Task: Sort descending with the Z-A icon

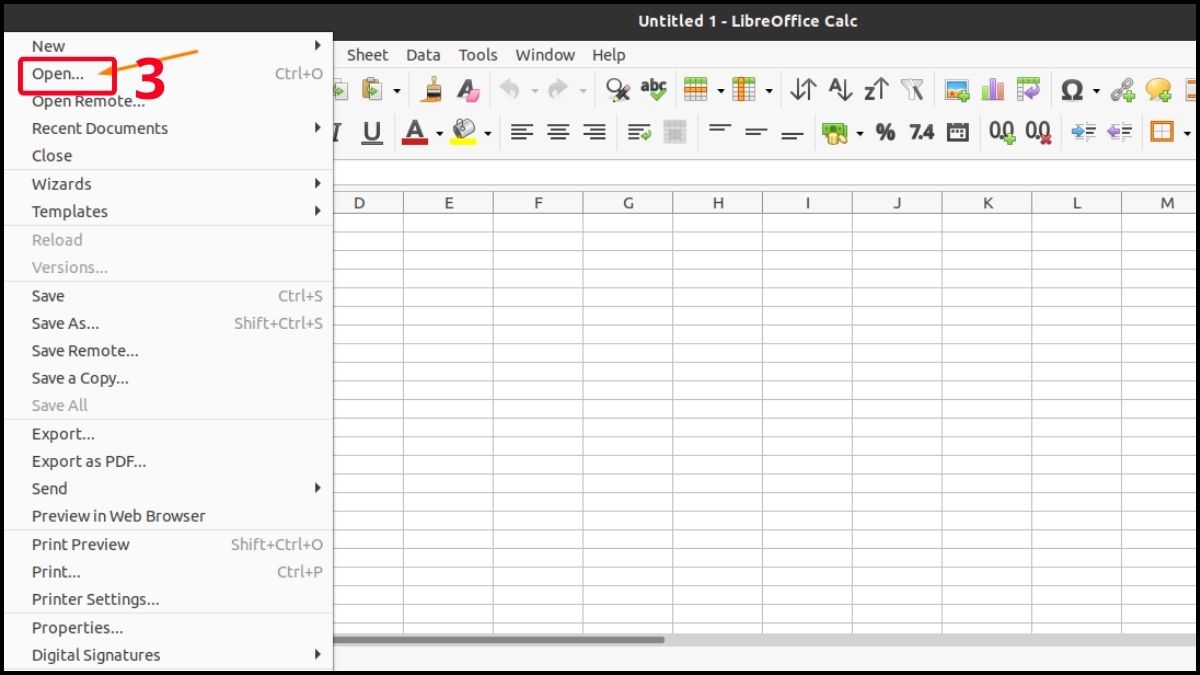Action: tap(876, 90)
